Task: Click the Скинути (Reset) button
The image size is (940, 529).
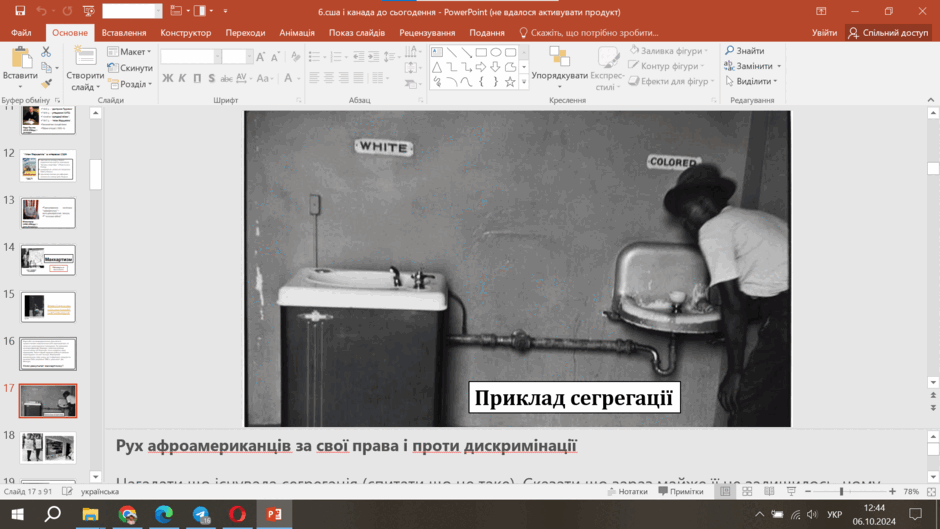Action: coord(129,68)
